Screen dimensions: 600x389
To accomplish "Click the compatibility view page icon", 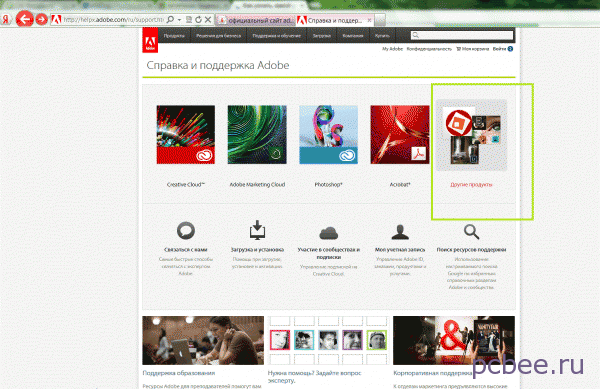I will pos(189,19).
